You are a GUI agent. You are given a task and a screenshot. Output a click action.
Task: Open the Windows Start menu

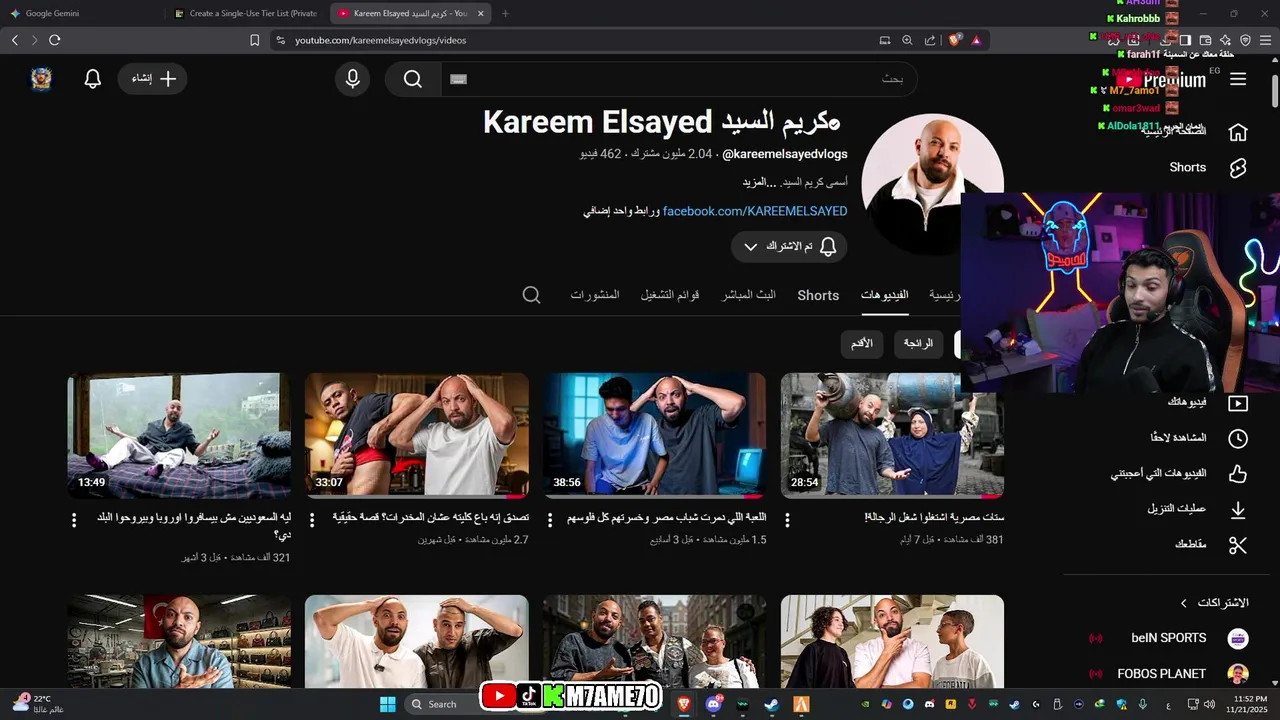pyautogui.click(x=388, y=704)
